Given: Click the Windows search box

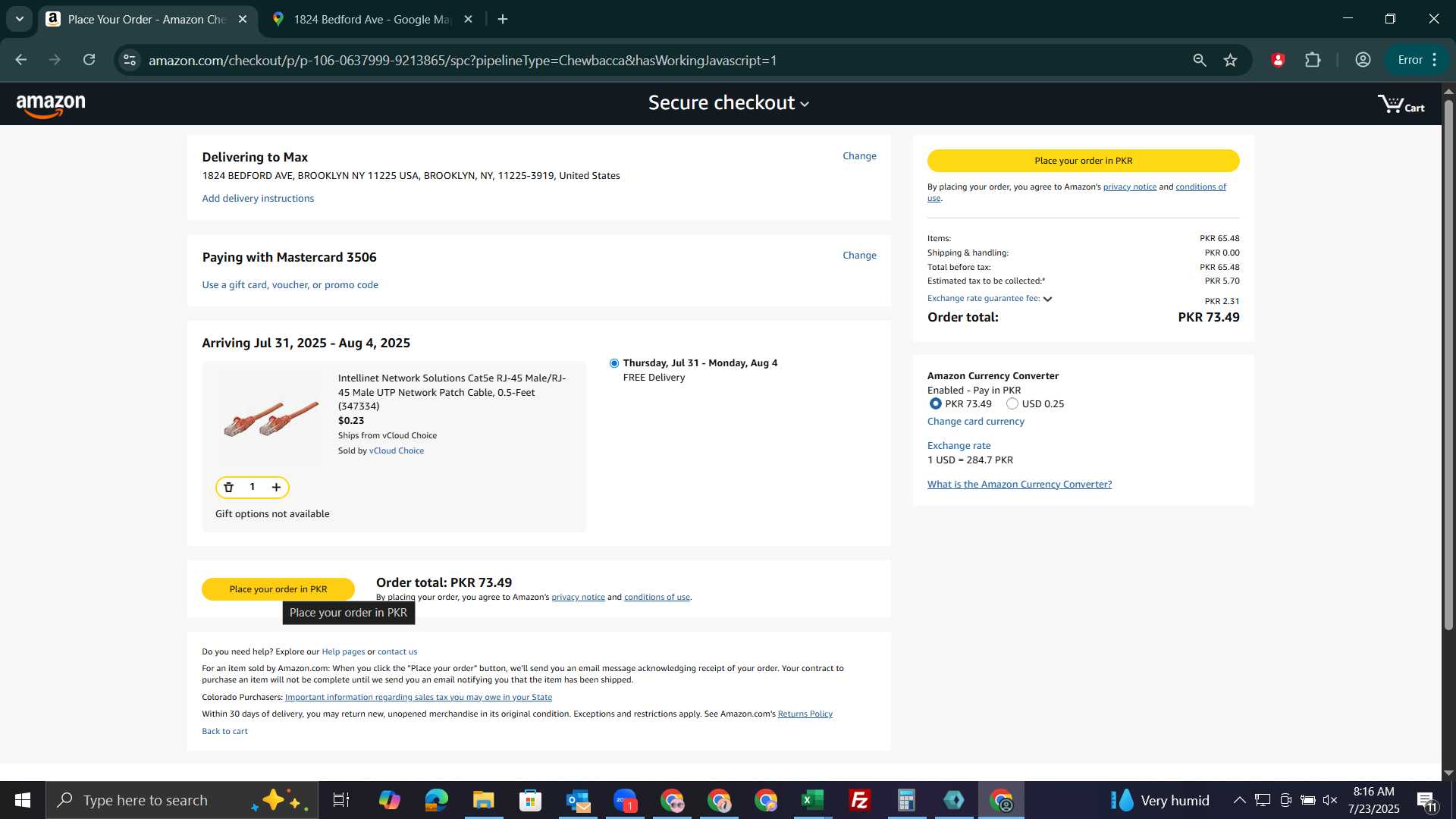Looking at the screenshot, I should coord(182,800).
